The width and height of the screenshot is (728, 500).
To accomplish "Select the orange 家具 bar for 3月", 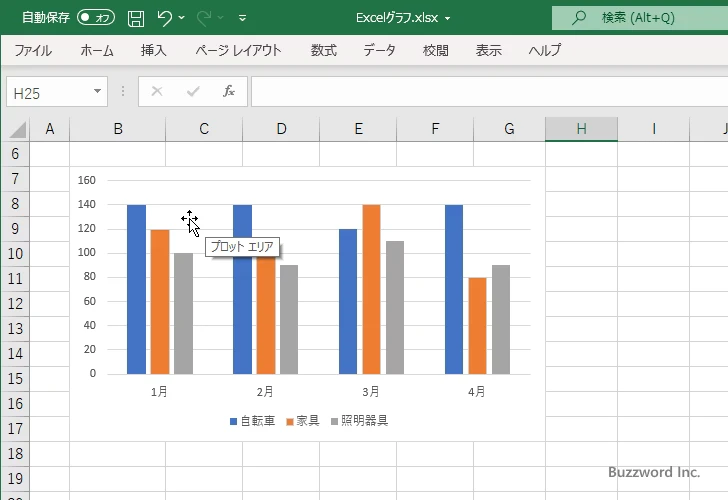I will (x=371, y=289).
